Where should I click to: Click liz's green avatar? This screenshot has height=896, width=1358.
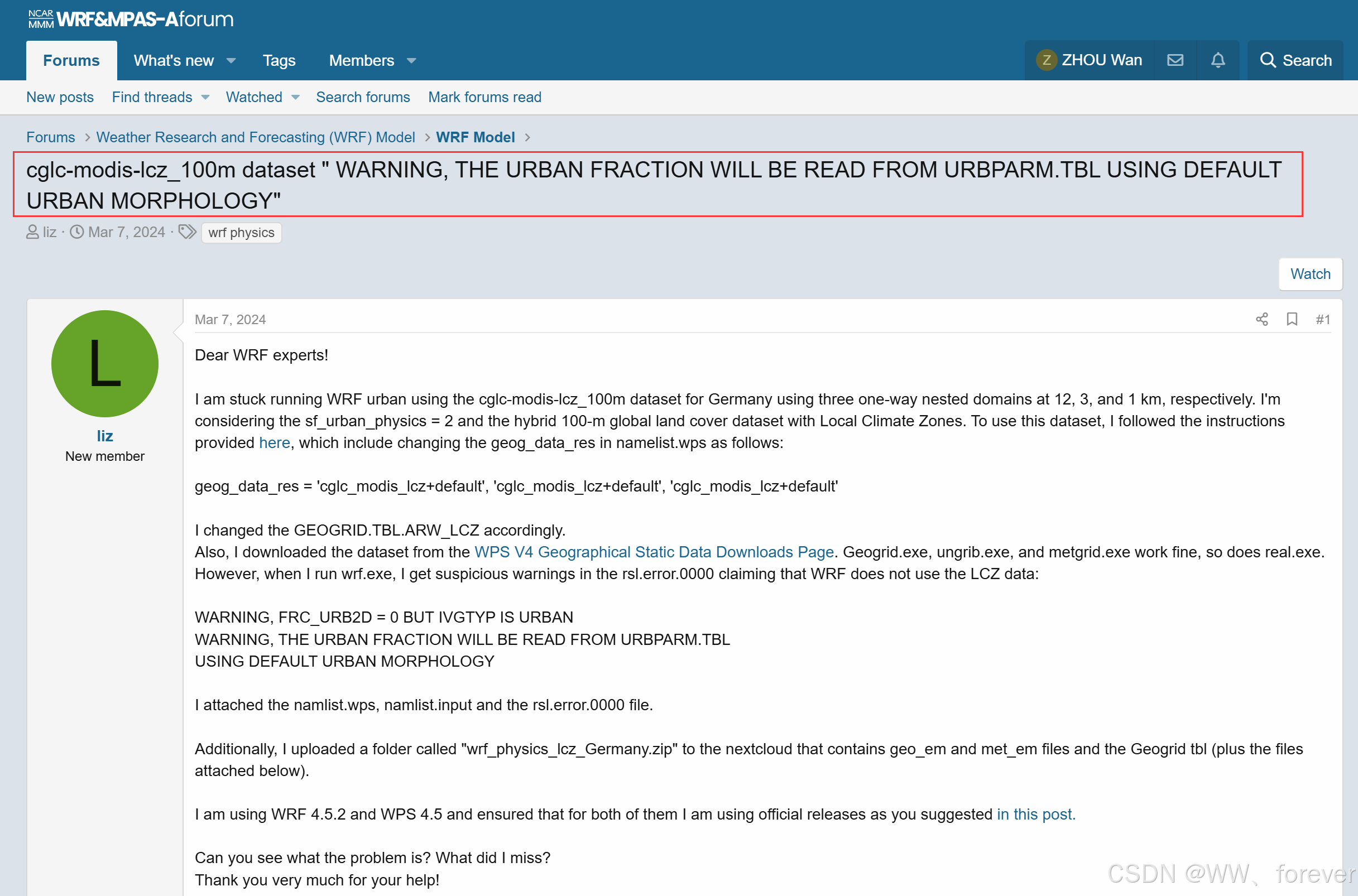[104, 363]
